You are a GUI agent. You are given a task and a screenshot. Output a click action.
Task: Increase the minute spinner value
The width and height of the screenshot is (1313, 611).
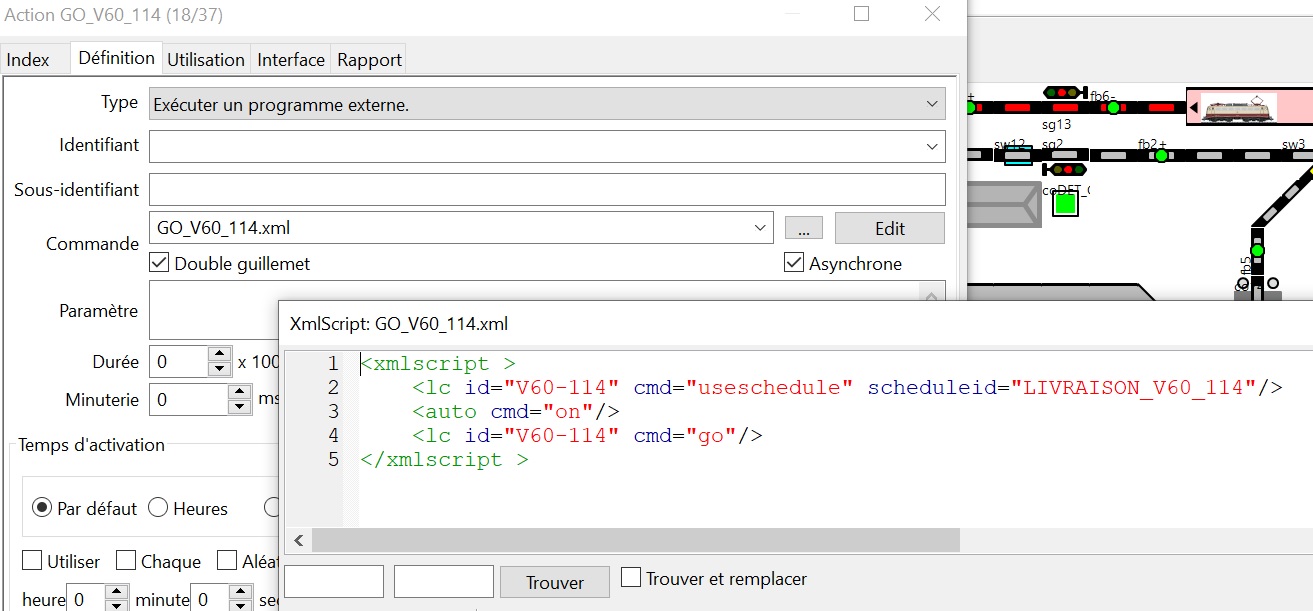pos(240,592)
